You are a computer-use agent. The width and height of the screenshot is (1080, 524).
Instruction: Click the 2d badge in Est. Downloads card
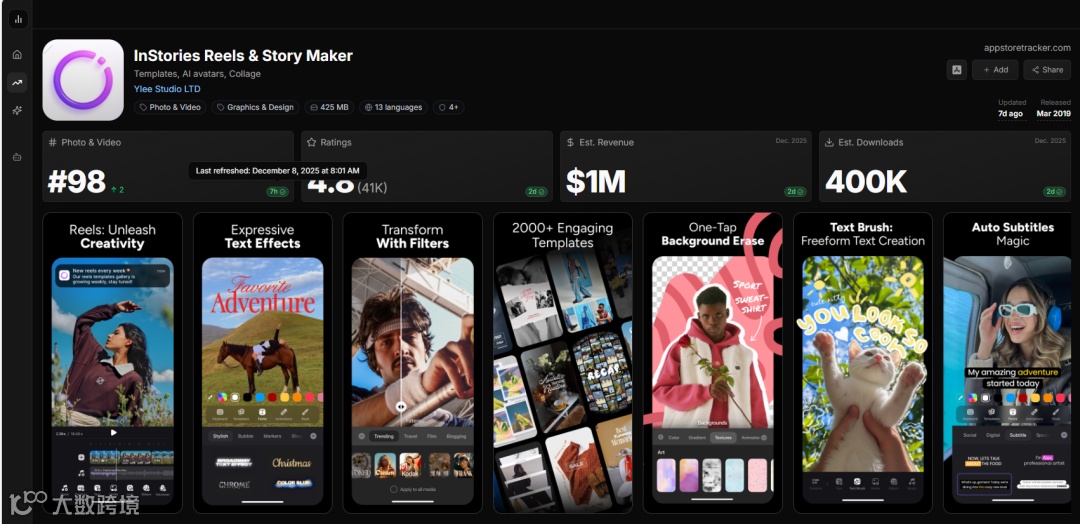pyautogui.click(x=1054, y=191)
